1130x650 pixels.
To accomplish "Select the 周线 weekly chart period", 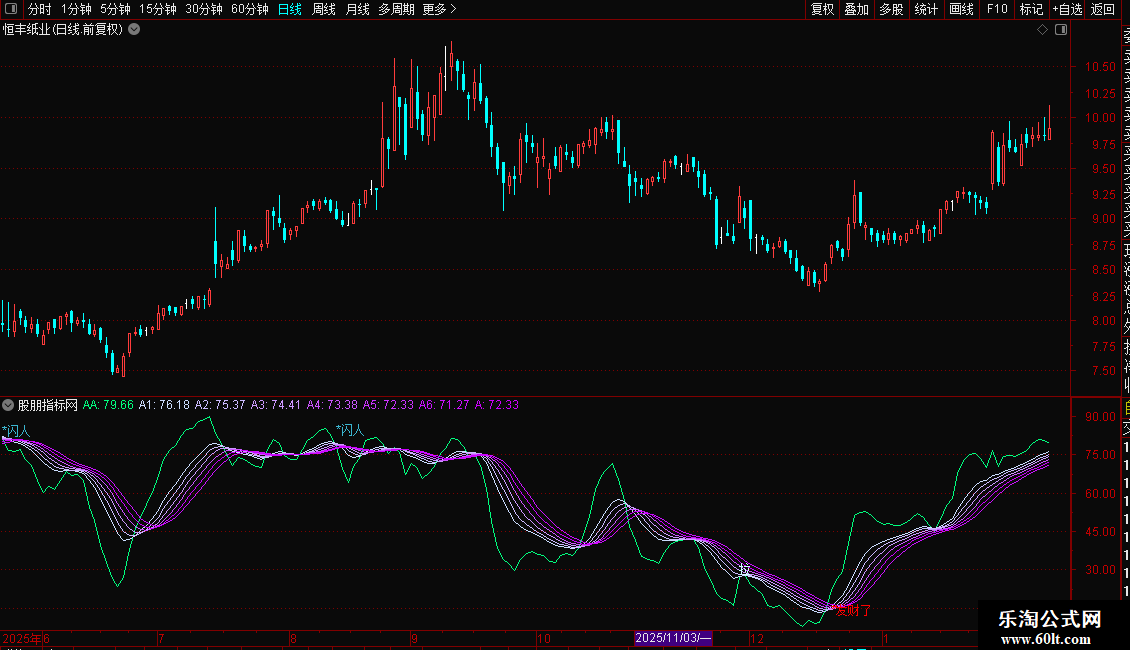I will click(324, 9).
